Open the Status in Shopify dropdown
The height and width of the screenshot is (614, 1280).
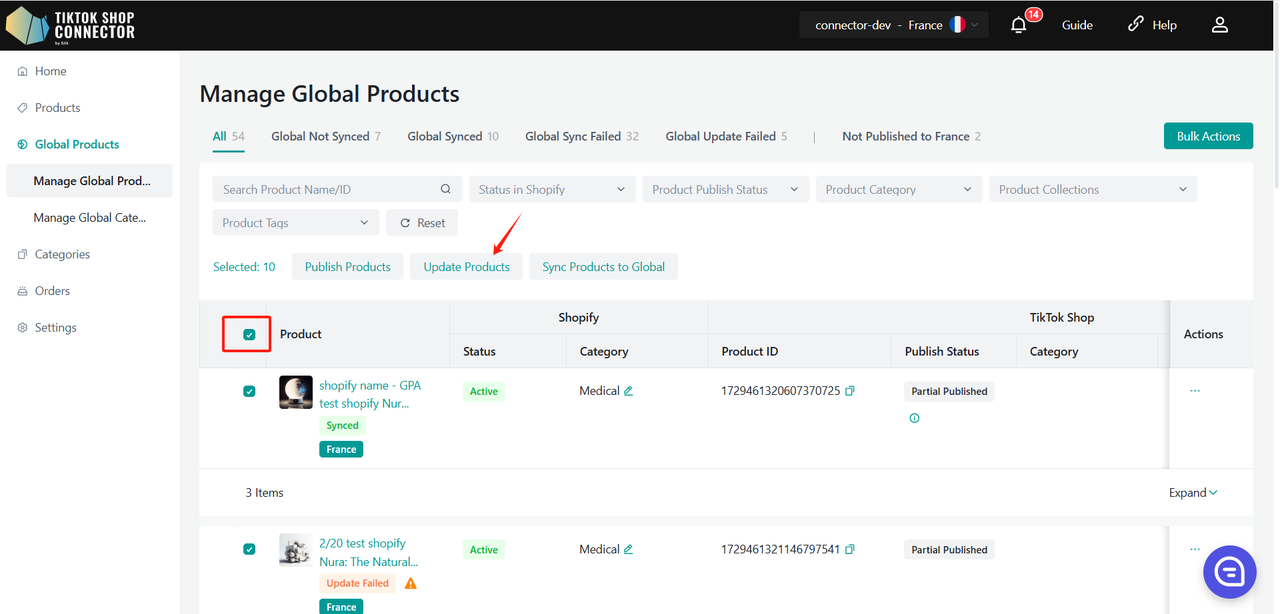[x=551, y=189]
